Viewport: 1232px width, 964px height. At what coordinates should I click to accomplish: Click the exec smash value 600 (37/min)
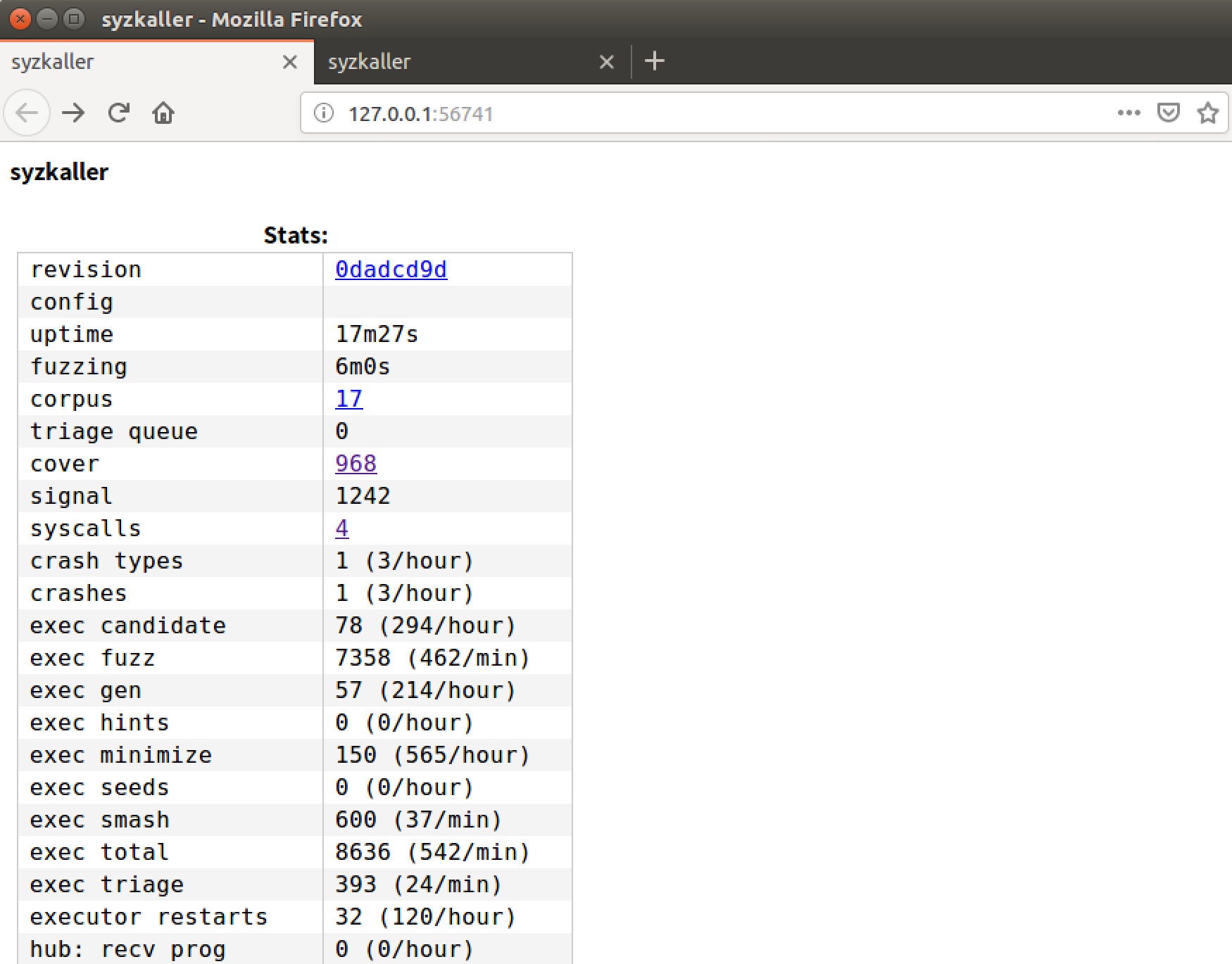click(x=418, y=820)
